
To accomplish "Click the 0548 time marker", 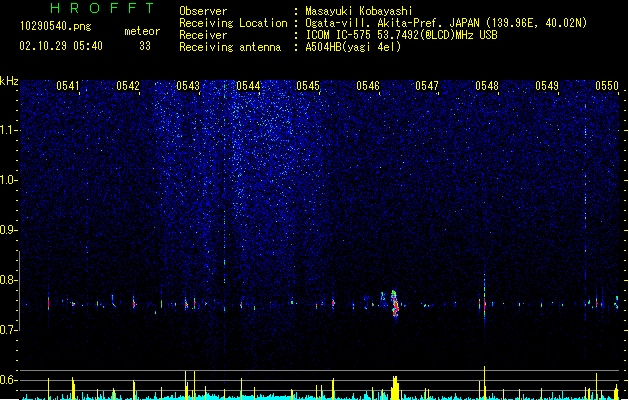I will point(487,86).
